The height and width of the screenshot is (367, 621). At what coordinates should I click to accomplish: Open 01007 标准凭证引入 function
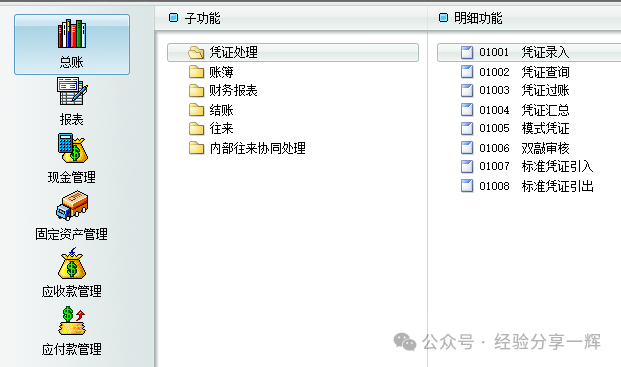coord(527,166)
